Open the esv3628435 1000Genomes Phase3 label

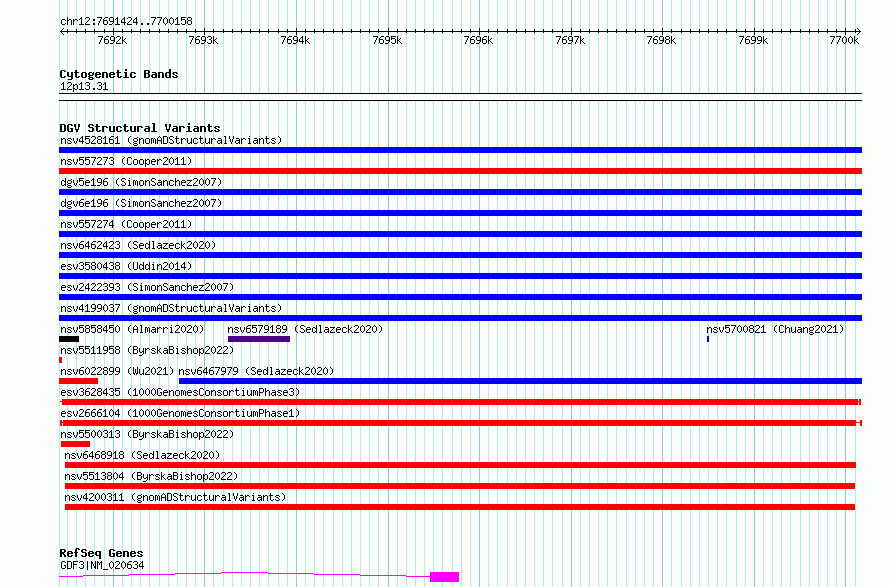pos(180,392)
